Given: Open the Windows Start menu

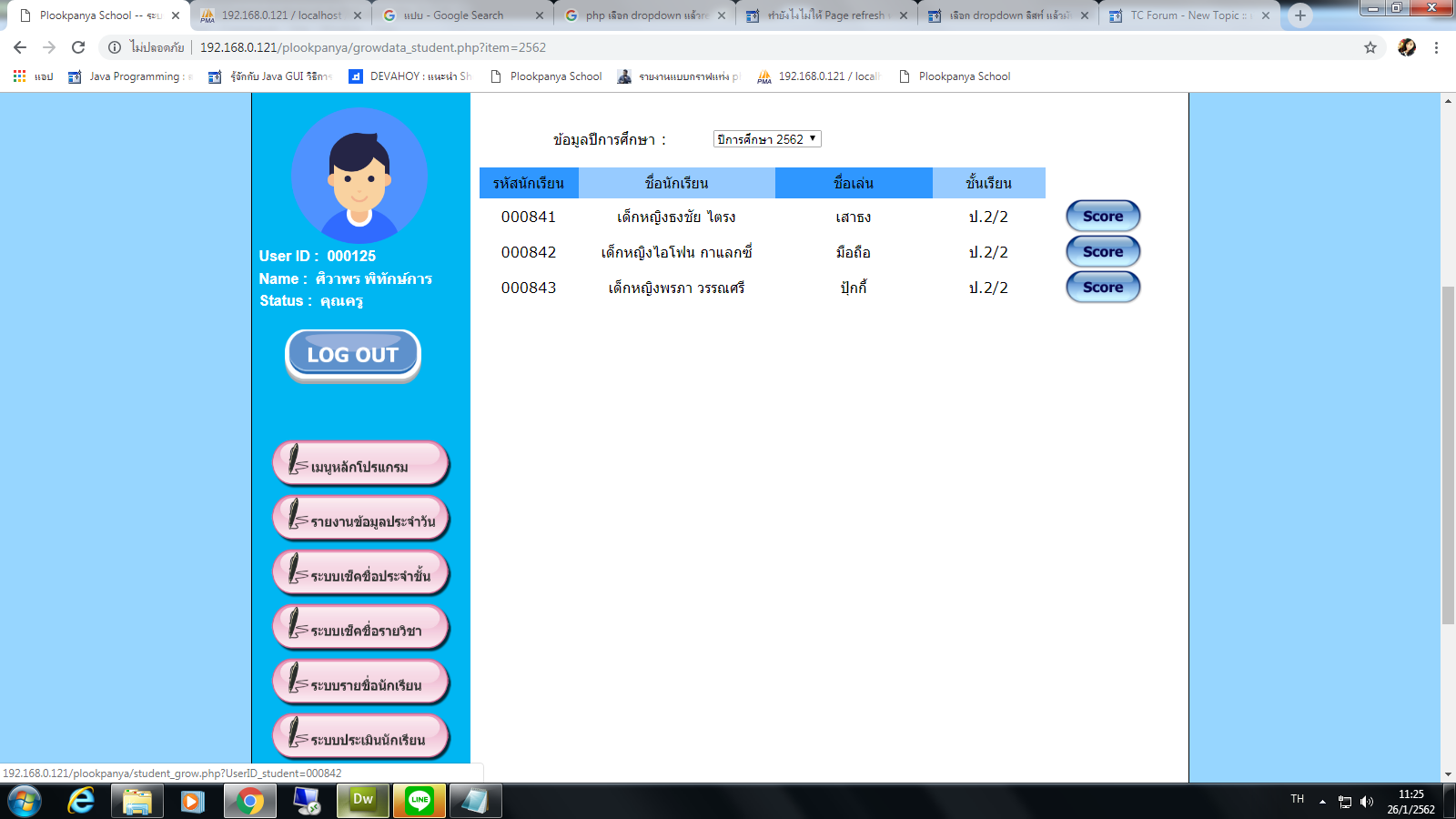Looking at the screenshot, I should pos(25,801).
